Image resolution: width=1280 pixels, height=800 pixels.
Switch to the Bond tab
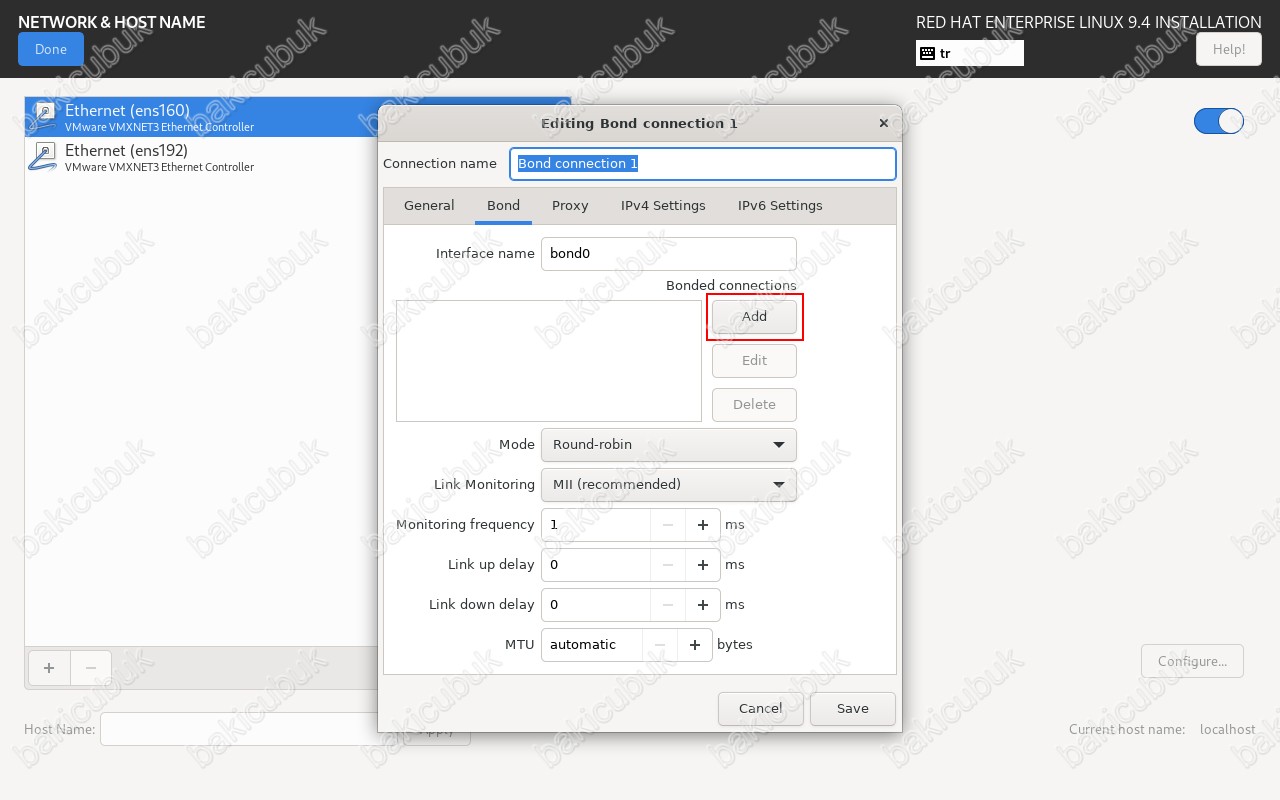tap(503, 205)
